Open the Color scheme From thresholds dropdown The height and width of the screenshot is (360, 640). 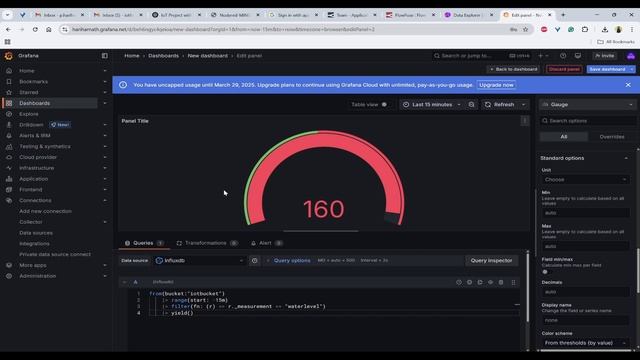click(585, 343)
